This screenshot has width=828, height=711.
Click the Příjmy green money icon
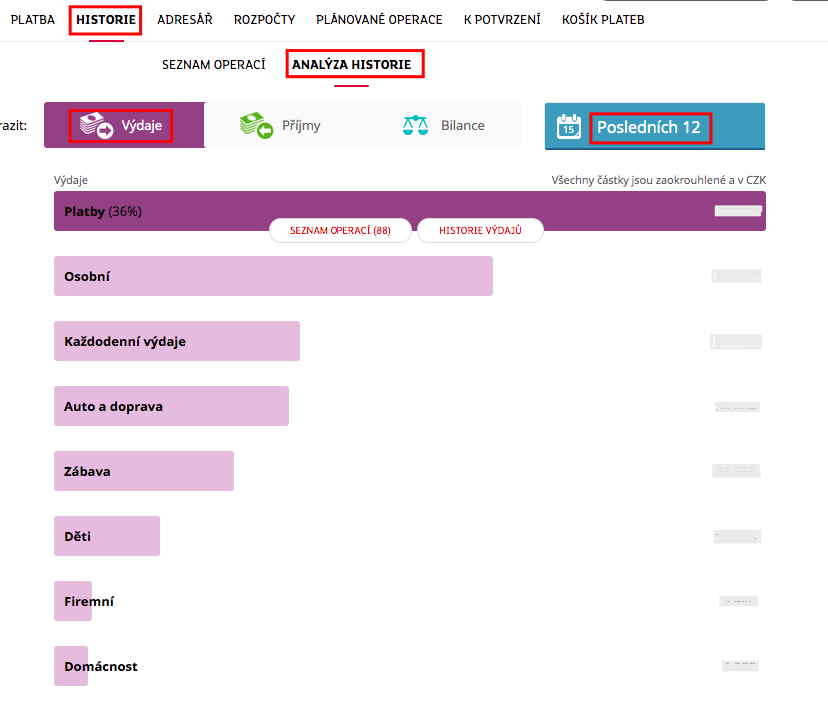(x=256, y=125)
